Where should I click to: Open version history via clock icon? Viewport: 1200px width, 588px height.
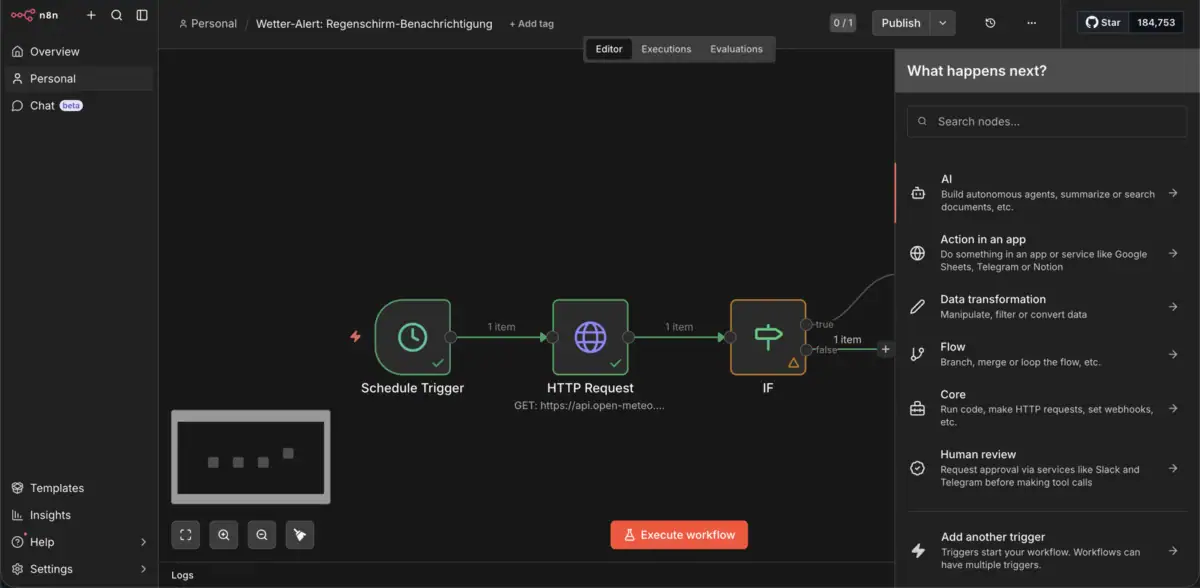pos(989,22)
